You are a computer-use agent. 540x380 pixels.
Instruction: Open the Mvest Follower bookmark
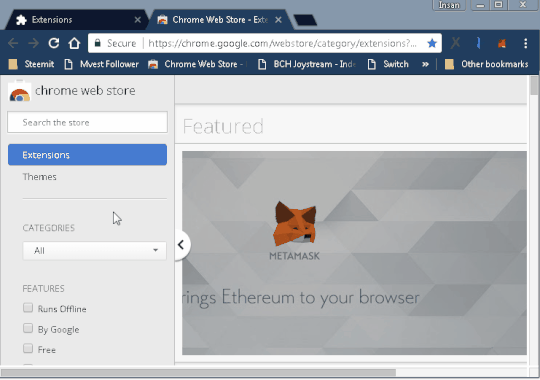102,64
